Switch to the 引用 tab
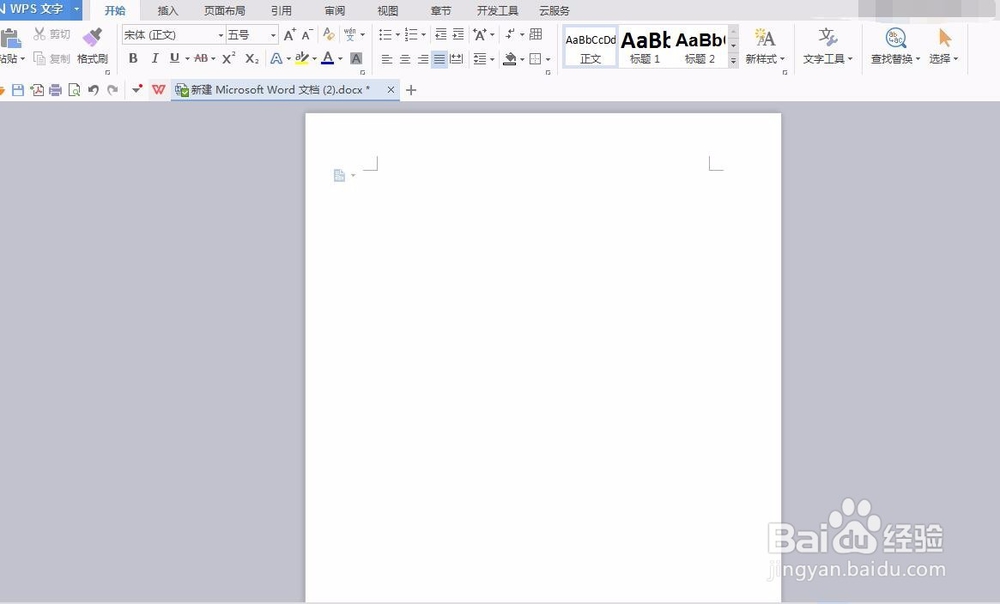The width and height of the screenshot is (1000, 604). coord(281,11)
